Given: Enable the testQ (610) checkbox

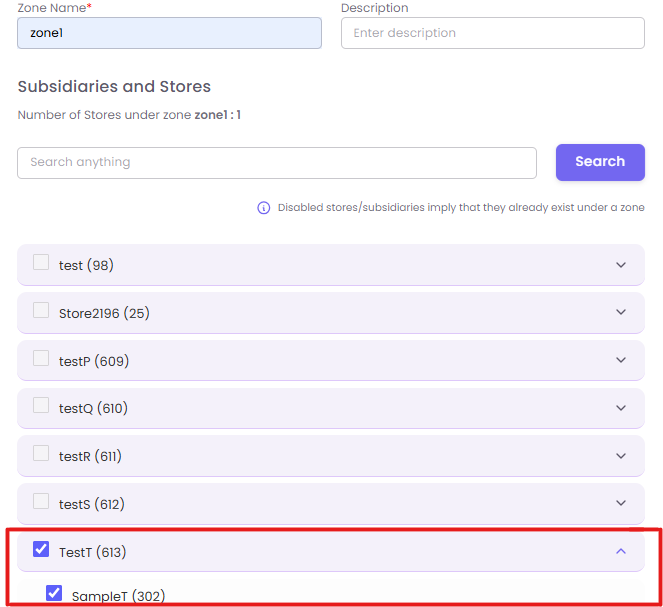Looking at the screenshot, I should coord(41,406).
